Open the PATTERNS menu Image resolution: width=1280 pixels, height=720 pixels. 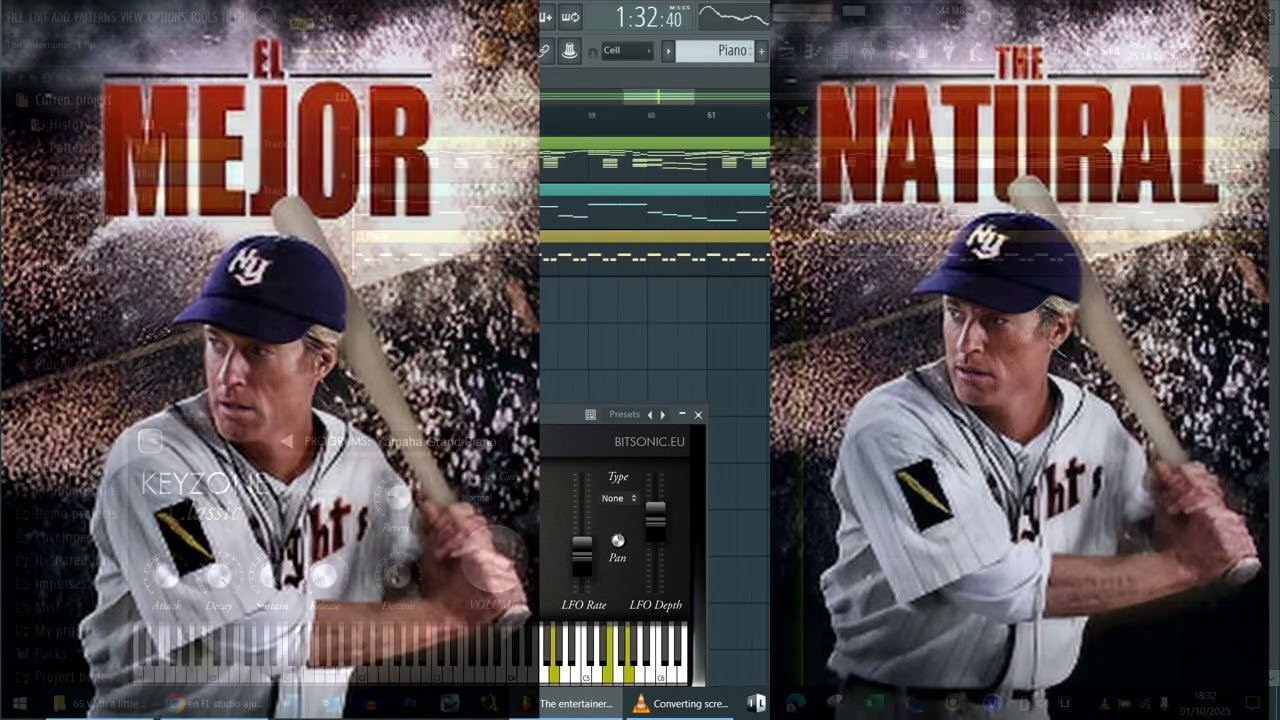point(94,17)
